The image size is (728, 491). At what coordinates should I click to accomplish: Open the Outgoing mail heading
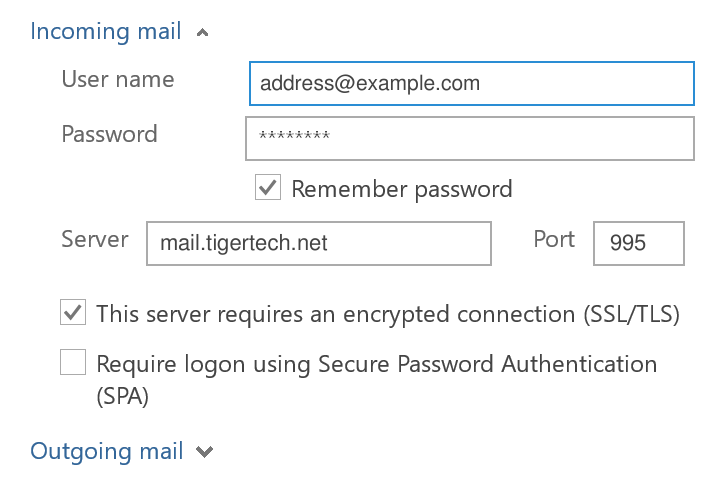pos(107,451)
